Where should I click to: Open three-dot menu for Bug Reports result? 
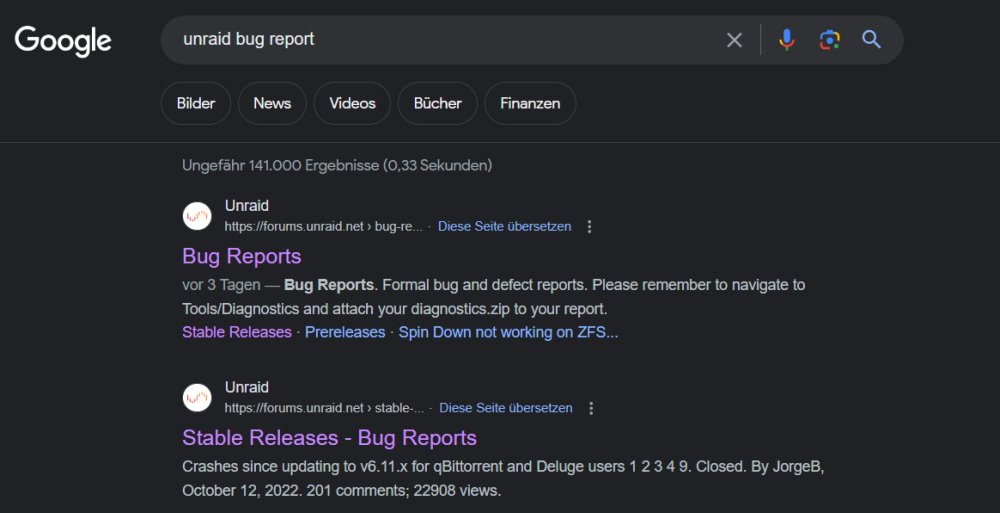coord(589,227)
